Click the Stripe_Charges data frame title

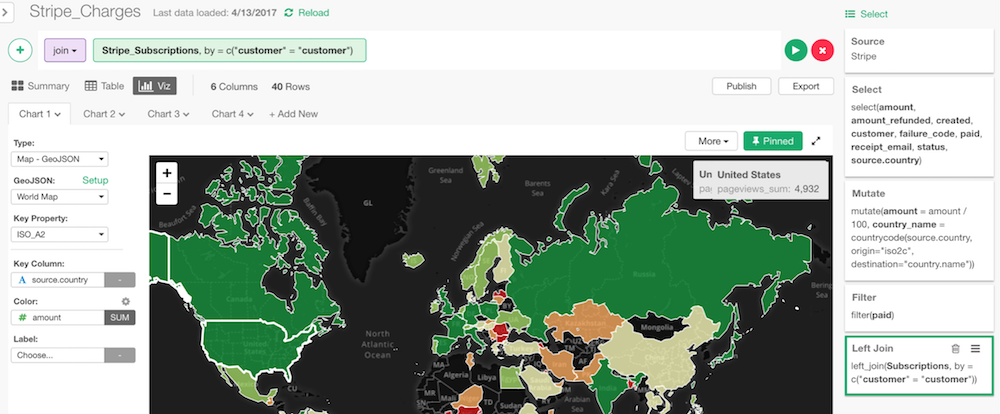click(x=85, y=11)
